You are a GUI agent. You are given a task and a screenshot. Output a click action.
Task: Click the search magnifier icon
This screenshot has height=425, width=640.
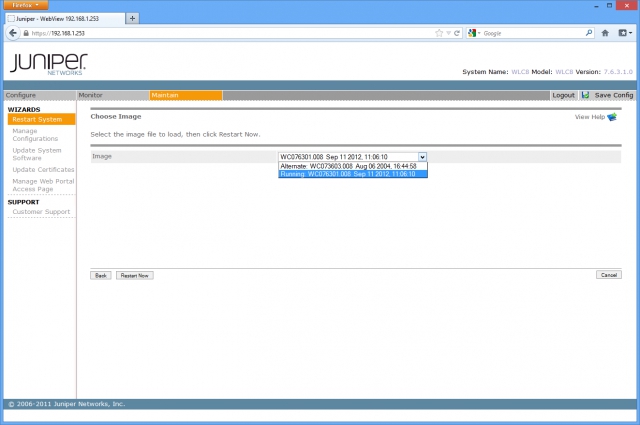tap(589, 33)
